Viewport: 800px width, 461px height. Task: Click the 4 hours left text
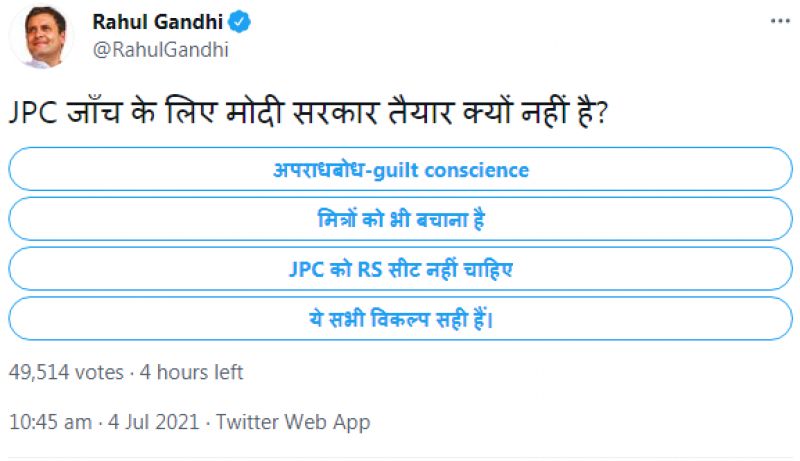[190, 373]
